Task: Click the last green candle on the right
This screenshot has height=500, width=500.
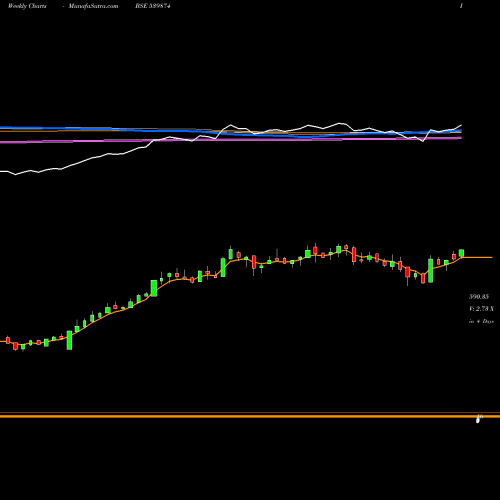Action: point(461,253)
